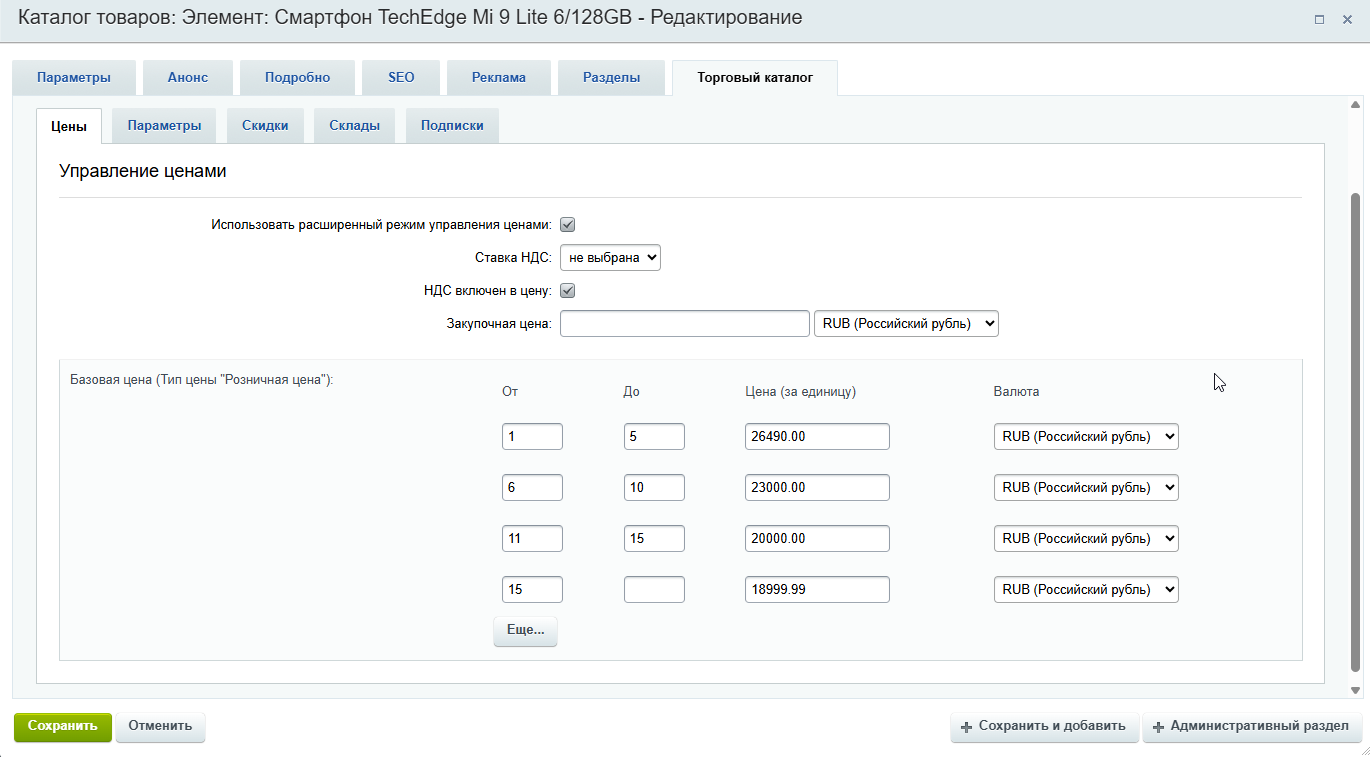Uncheck the 'НДС включен в цену' checkbox
The height and width of the screenshot is (757, 1370).
pyautogui.click(x=567, y=291)
